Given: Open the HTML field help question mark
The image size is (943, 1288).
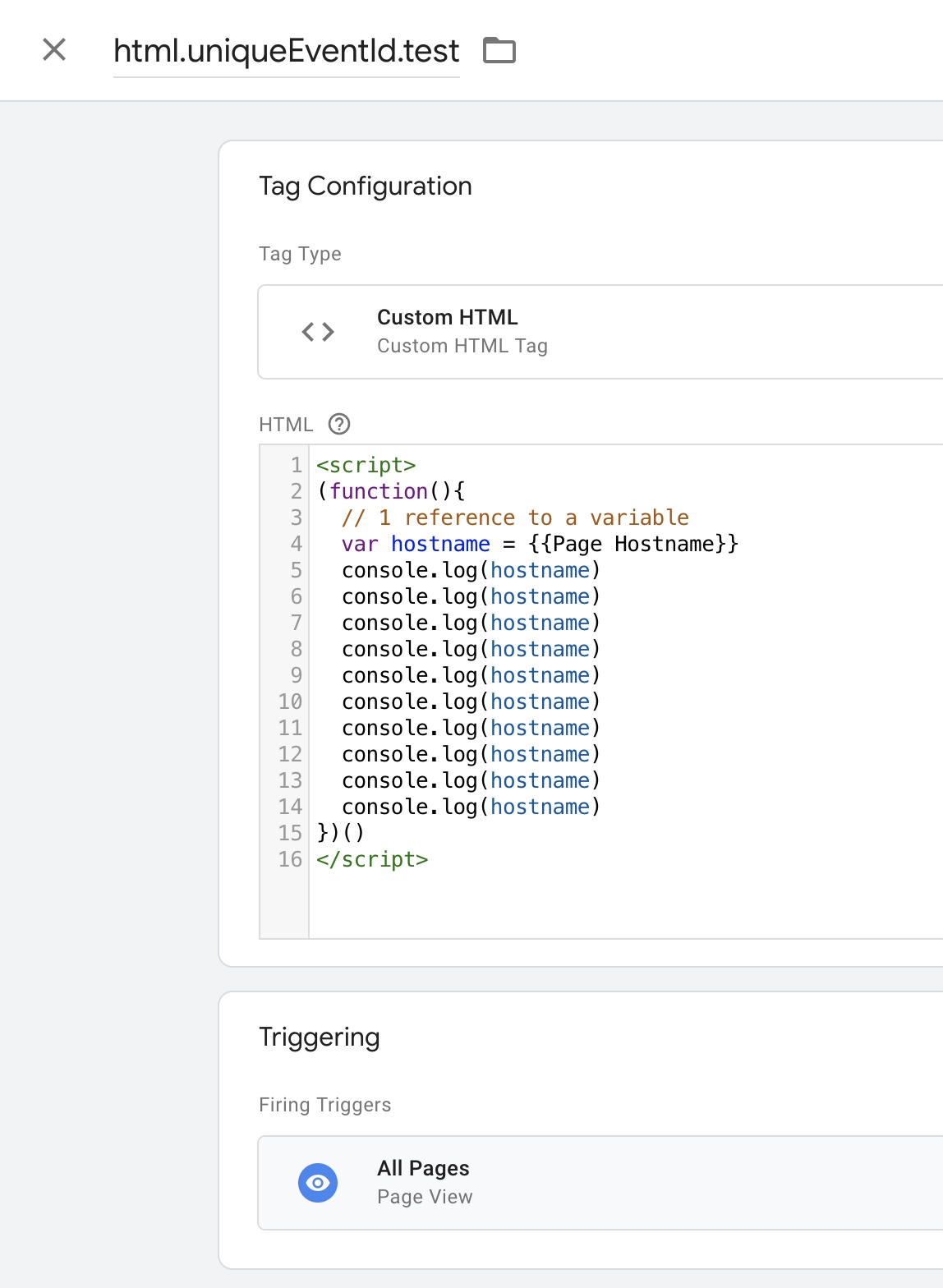Looking at the screenshot, I should point(338,424).
